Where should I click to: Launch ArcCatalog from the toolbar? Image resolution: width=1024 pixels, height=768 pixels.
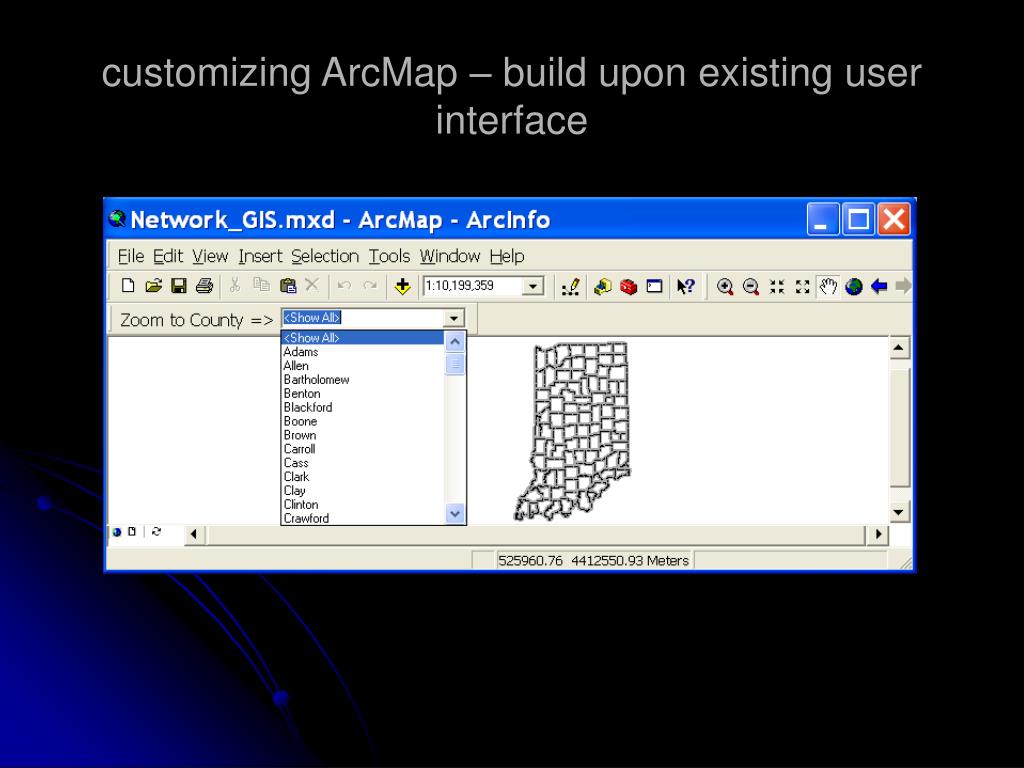point(603,287)
